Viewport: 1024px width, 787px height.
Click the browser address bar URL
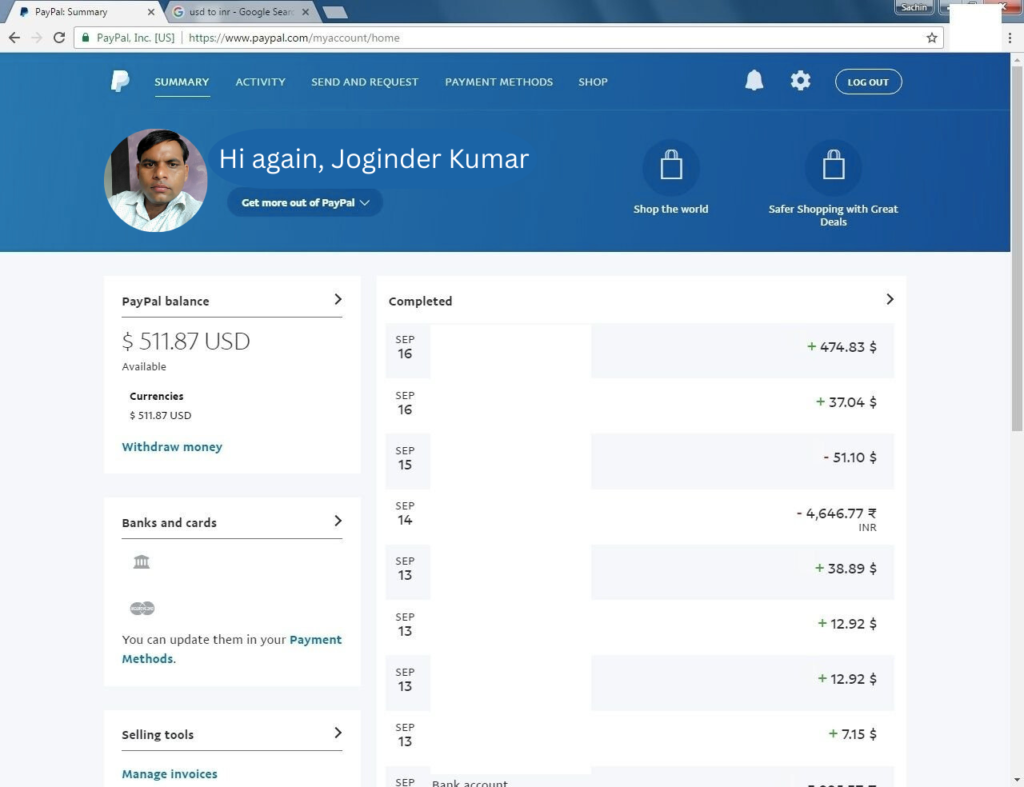click(x=294, y=38)
